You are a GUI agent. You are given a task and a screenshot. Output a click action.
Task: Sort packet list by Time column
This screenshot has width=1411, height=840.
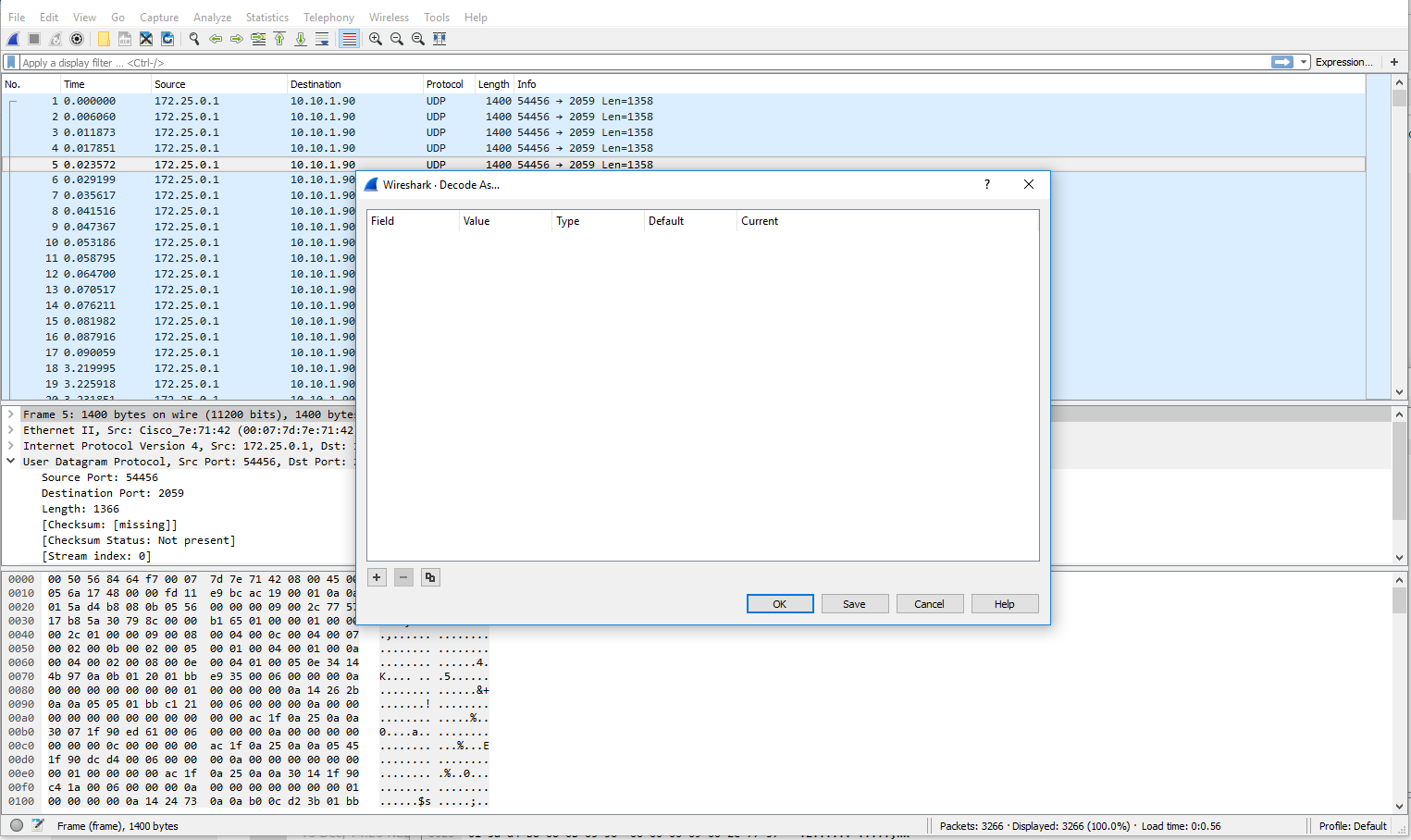pos(105,84)
